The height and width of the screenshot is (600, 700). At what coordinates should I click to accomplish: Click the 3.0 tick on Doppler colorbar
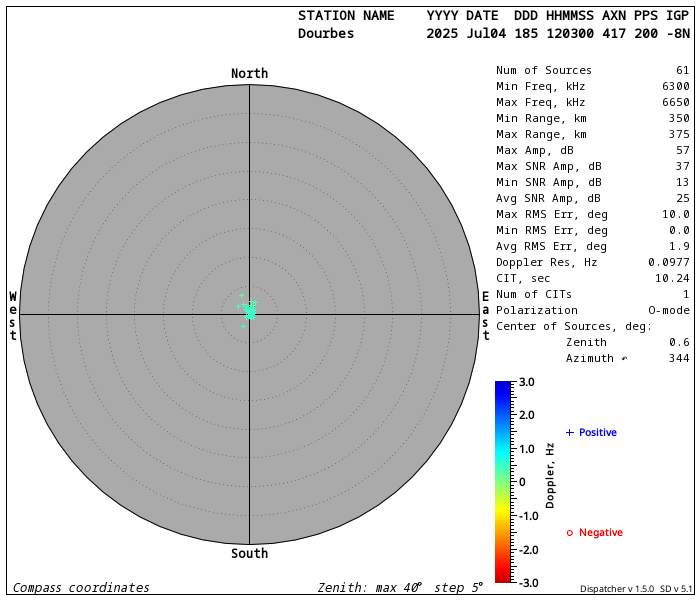(x=526, y=382)
